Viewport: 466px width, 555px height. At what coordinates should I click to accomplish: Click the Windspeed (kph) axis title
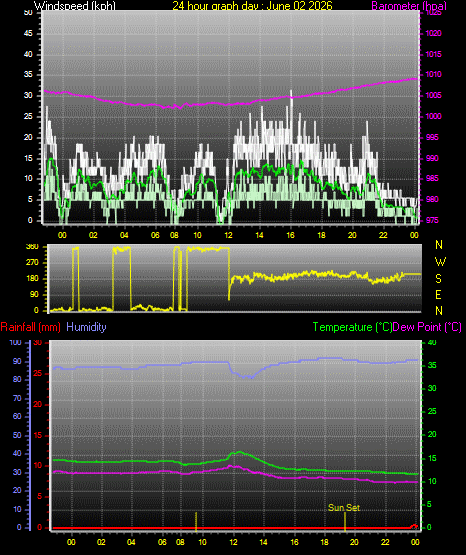75,6
